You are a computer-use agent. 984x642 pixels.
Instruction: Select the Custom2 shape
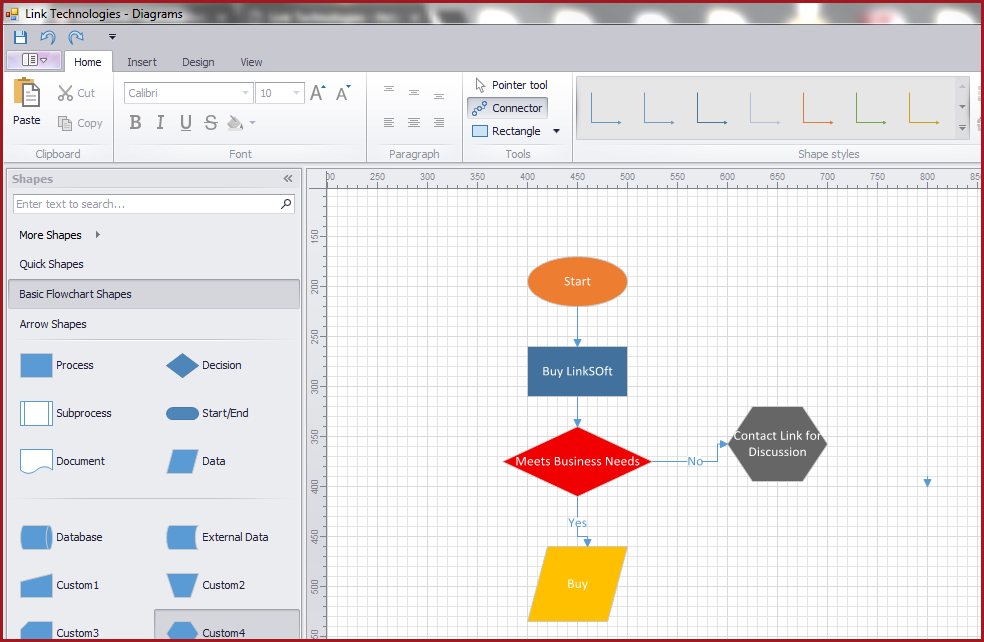(x=205, y=585)
